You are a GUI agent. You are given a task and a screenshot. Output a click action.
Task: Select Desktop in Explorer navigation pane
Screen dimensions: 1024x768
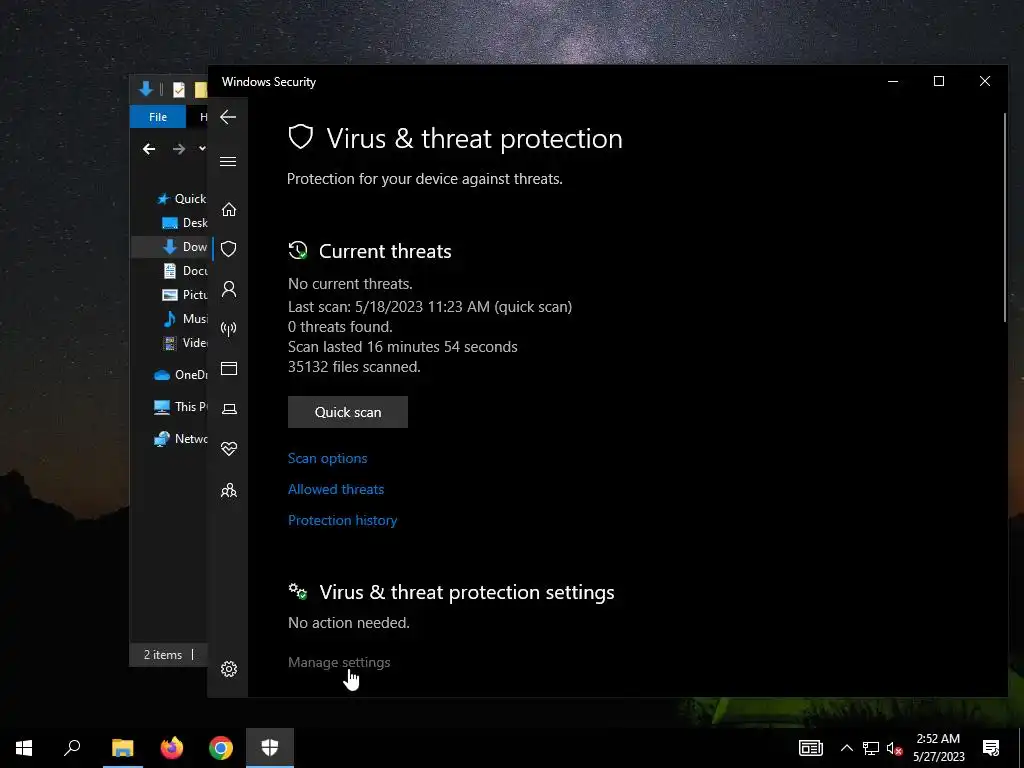184,223
